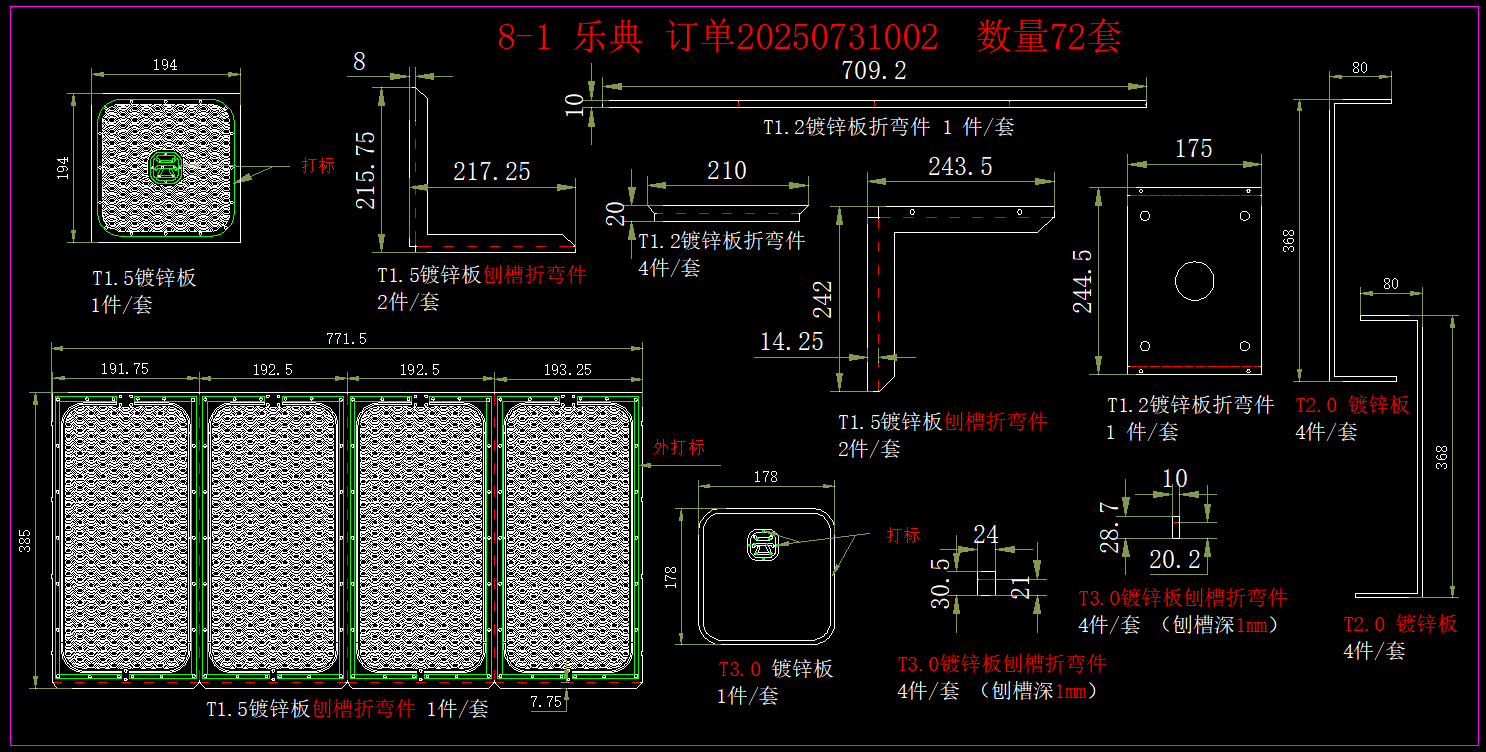The height and width of the screenshot is (752, 1486).
Task: Click the 244.5 vertical dimension
Action: (1083, 281)
